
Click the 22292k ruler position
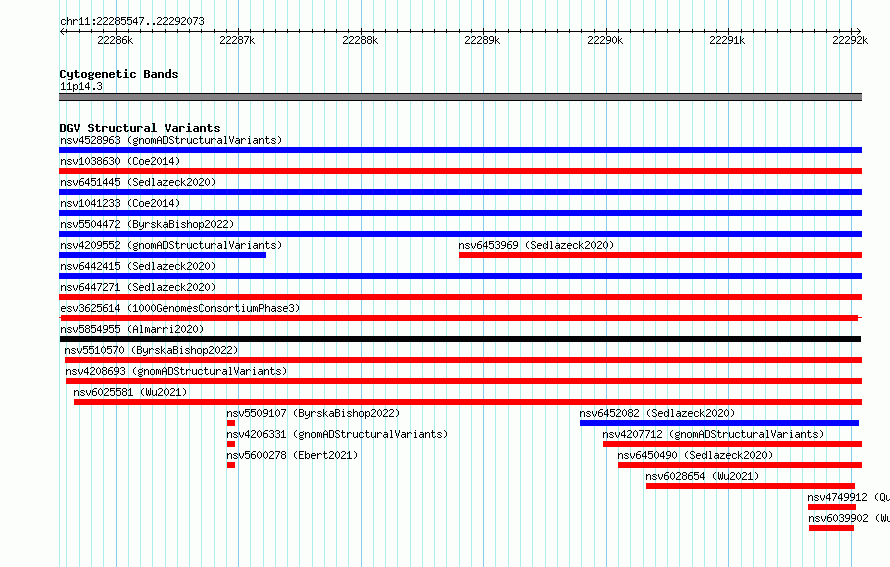(x=850, y=40)
